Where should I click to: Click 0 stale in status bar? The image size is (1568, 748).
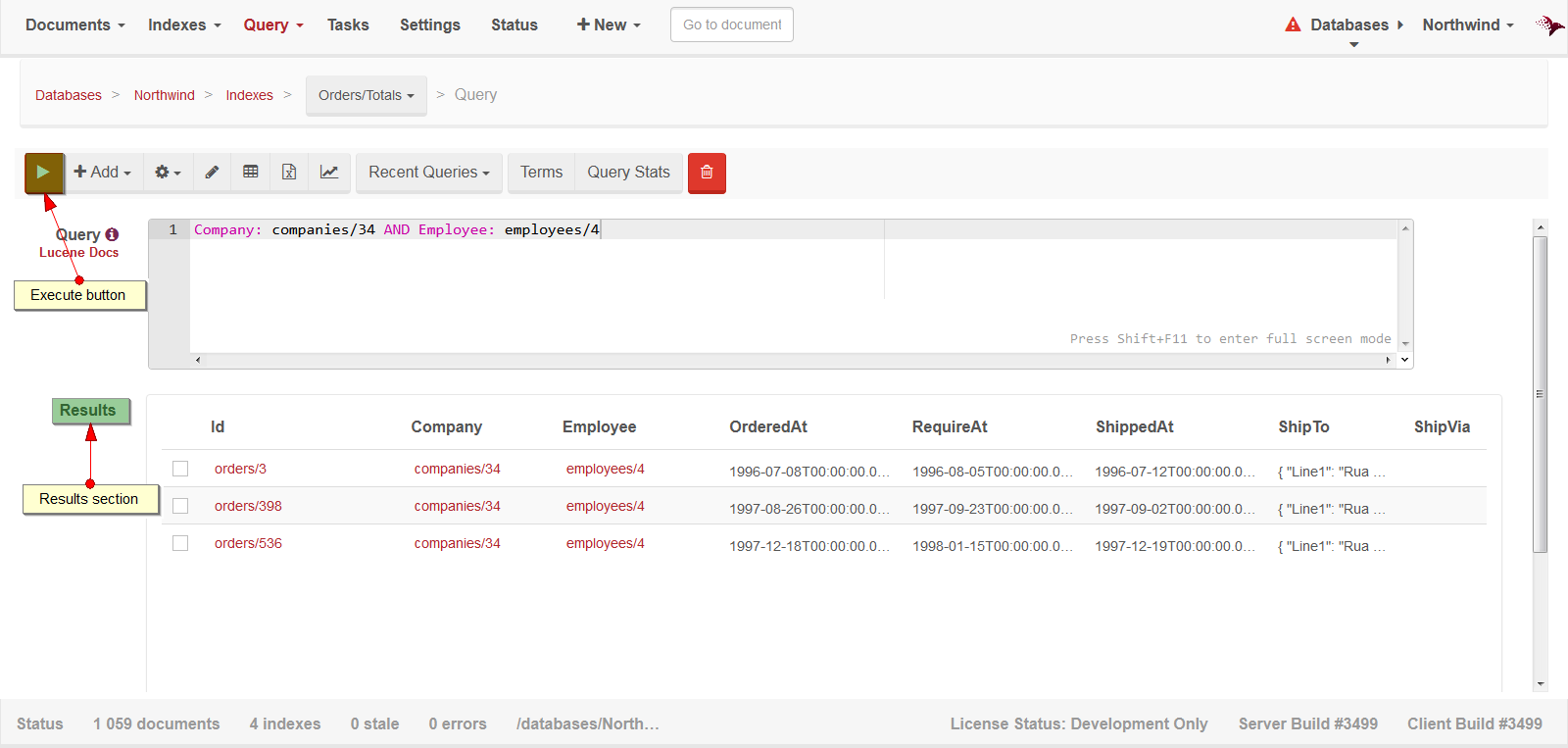click(x=374, y=723)
